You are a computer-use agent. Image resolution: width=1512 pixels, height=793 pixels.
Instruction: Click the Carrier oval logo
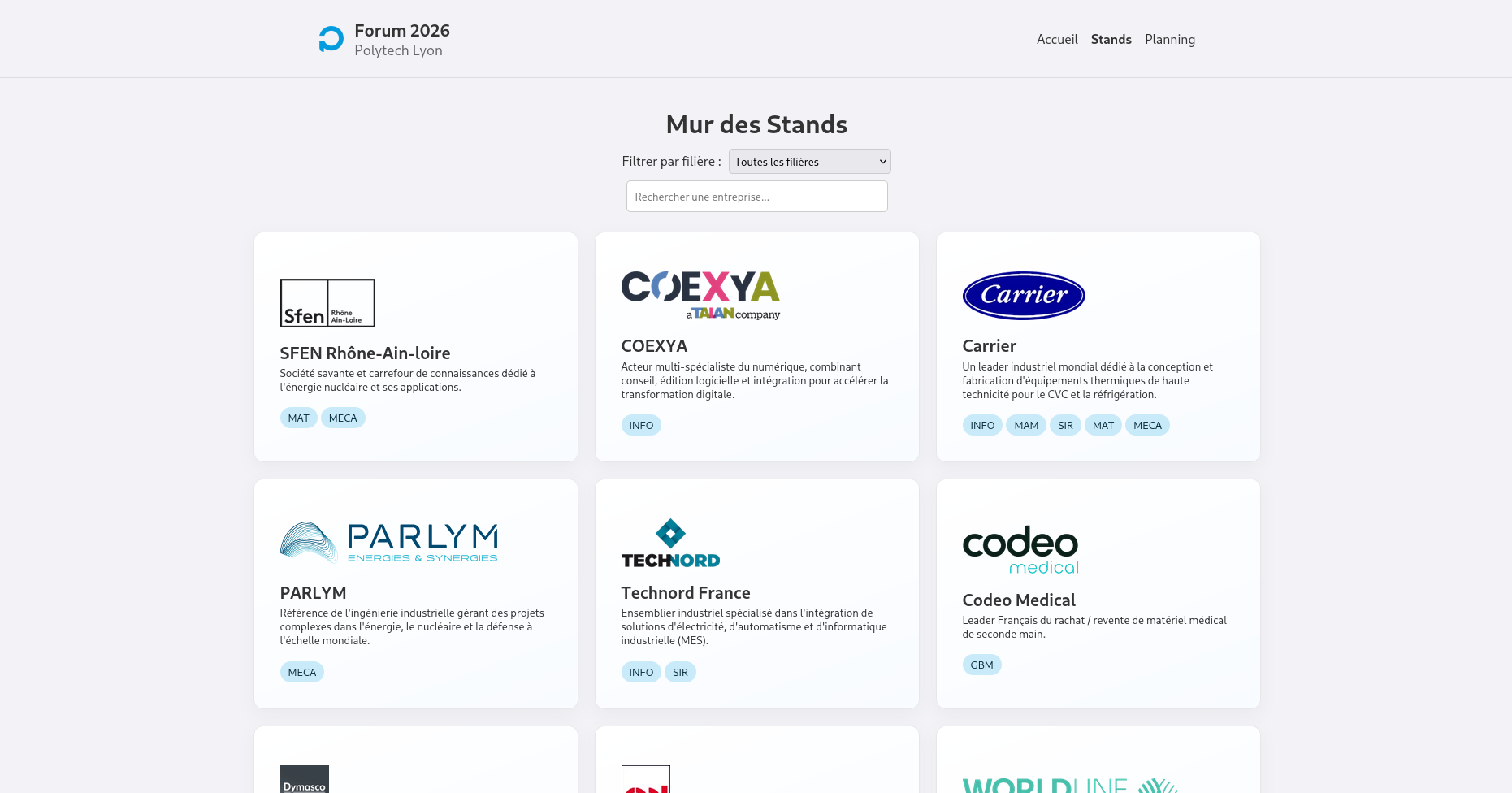pyautogui.click(x=1023, y=296)
